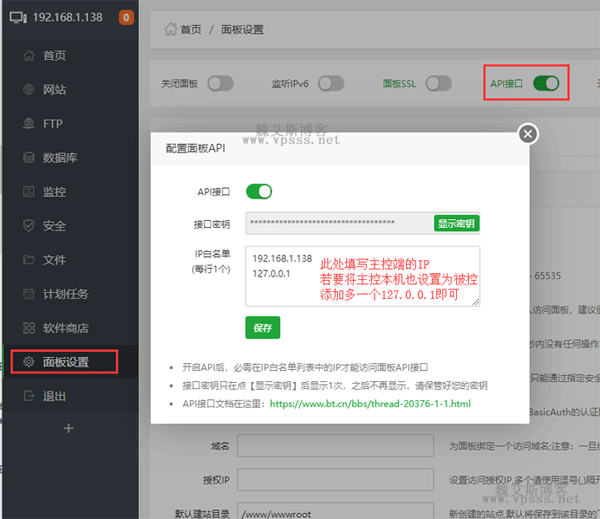Toggle the 关闭面板 switch
Viewport: 600px width, 519px height.
pos(220,84)
